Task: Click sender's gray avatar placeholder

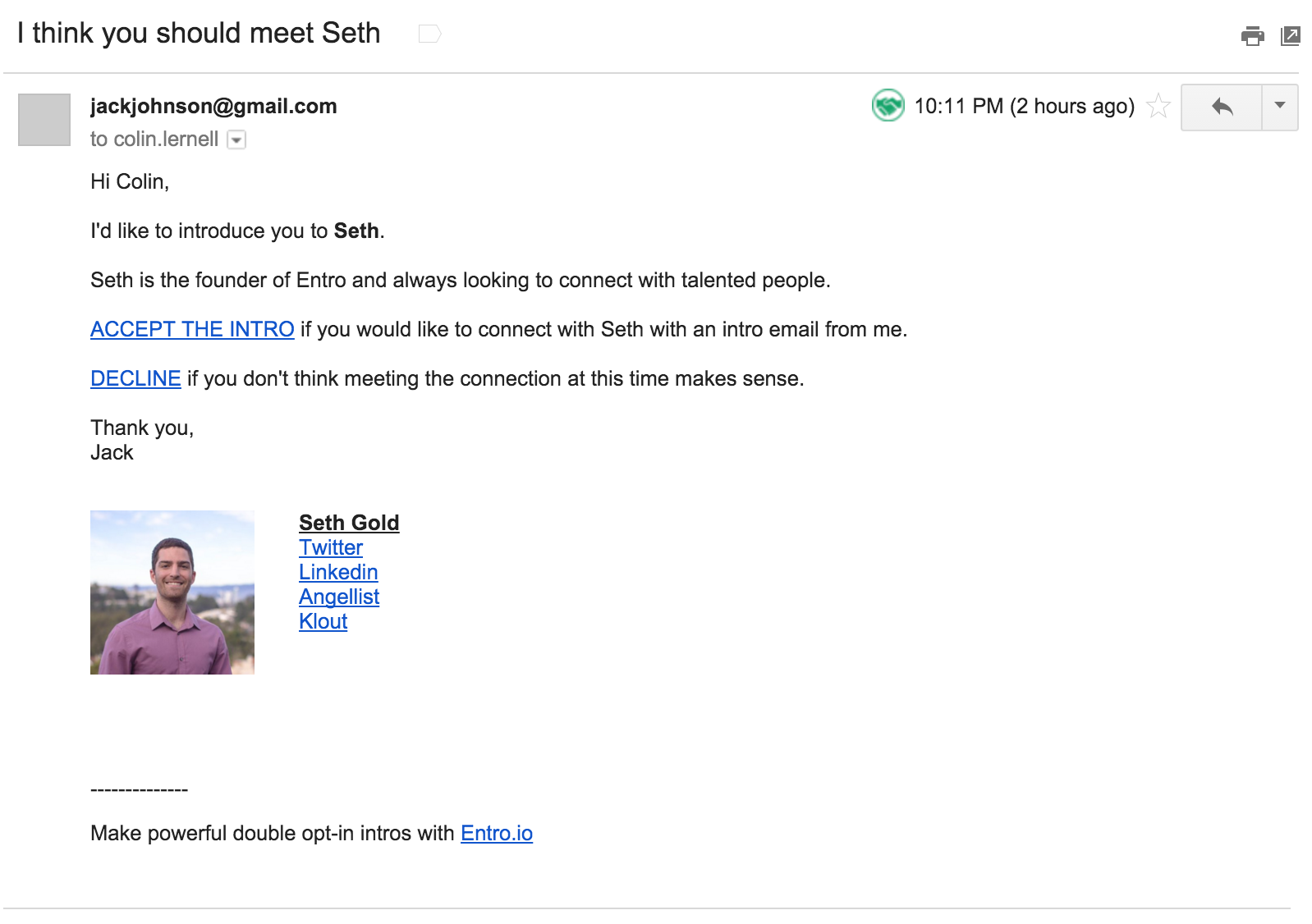Action: [44, 120]
